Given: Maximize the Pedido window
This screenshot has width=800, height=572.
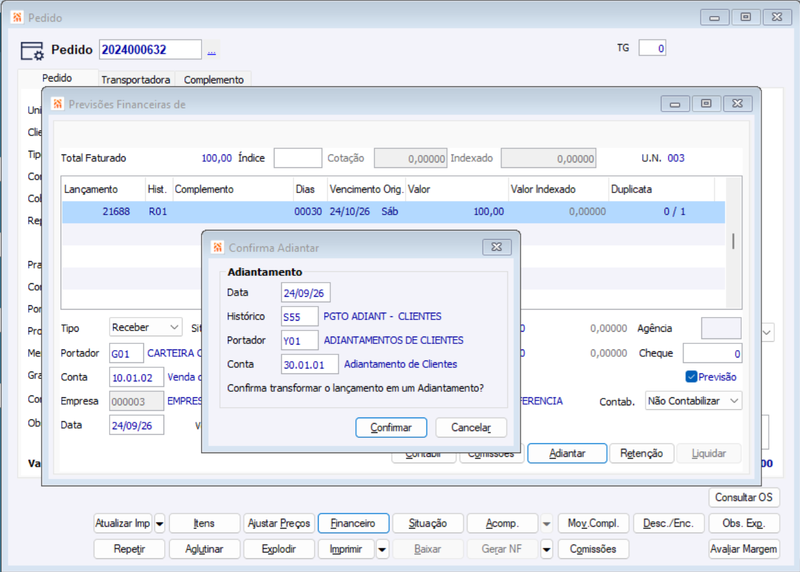Looking at the screenshot, I should (745, 17).
